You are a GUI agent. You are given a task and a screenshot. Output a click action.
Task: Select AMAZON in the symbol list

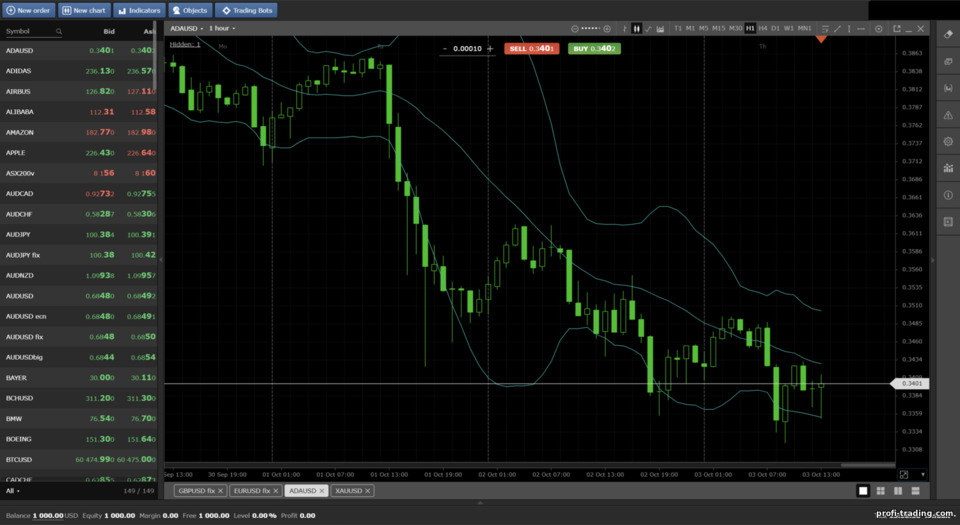pyautogui.click(x=78, y=132)
